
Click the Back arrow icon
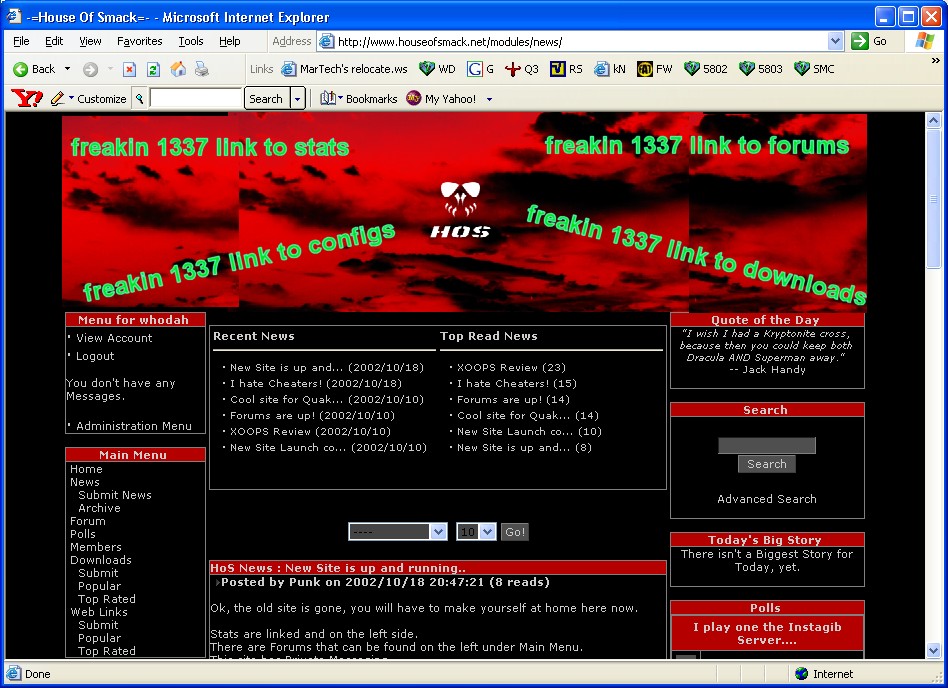point(21,70)
